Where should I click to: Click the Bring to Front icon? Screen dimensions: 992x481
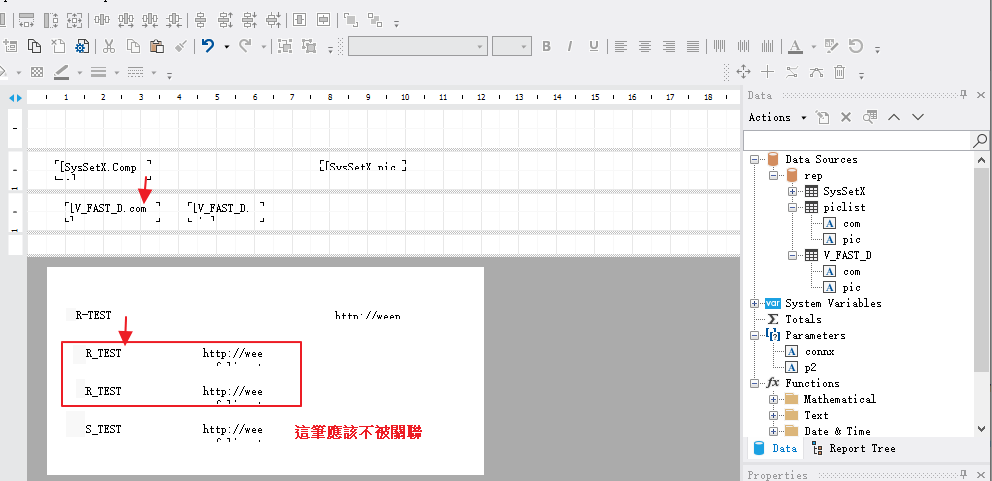click(350, 20)
